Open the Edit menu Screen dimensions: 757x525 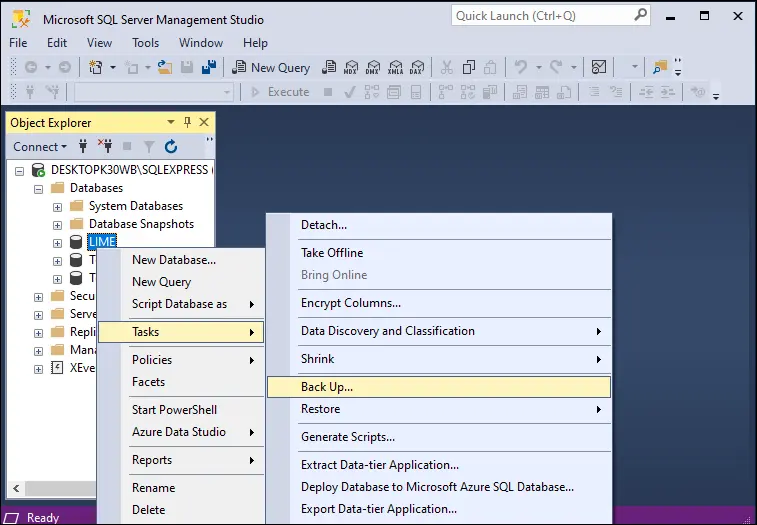tap(56, 43)
